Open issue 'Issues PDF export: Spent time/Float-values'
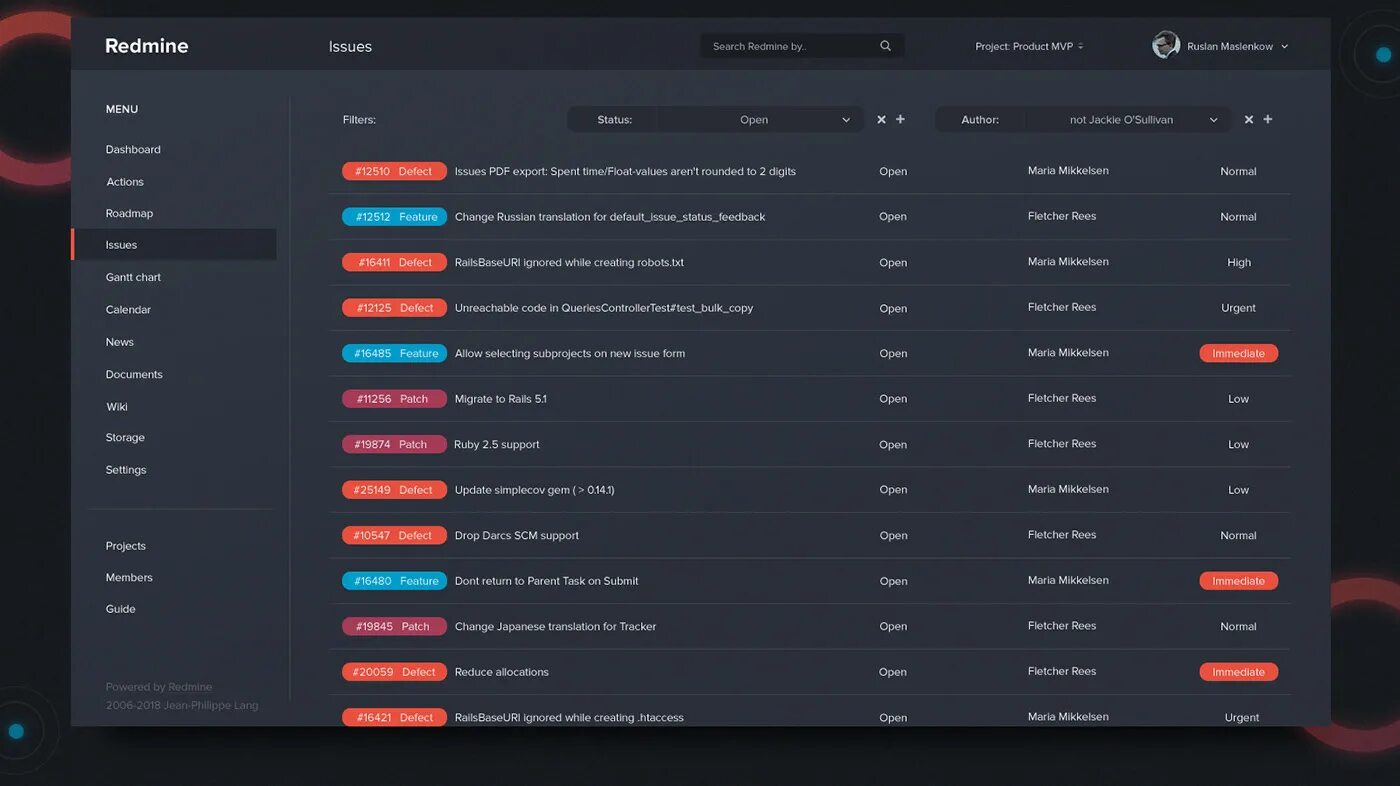This screenshot has width=1400, height=786. (x=625, y=171)
